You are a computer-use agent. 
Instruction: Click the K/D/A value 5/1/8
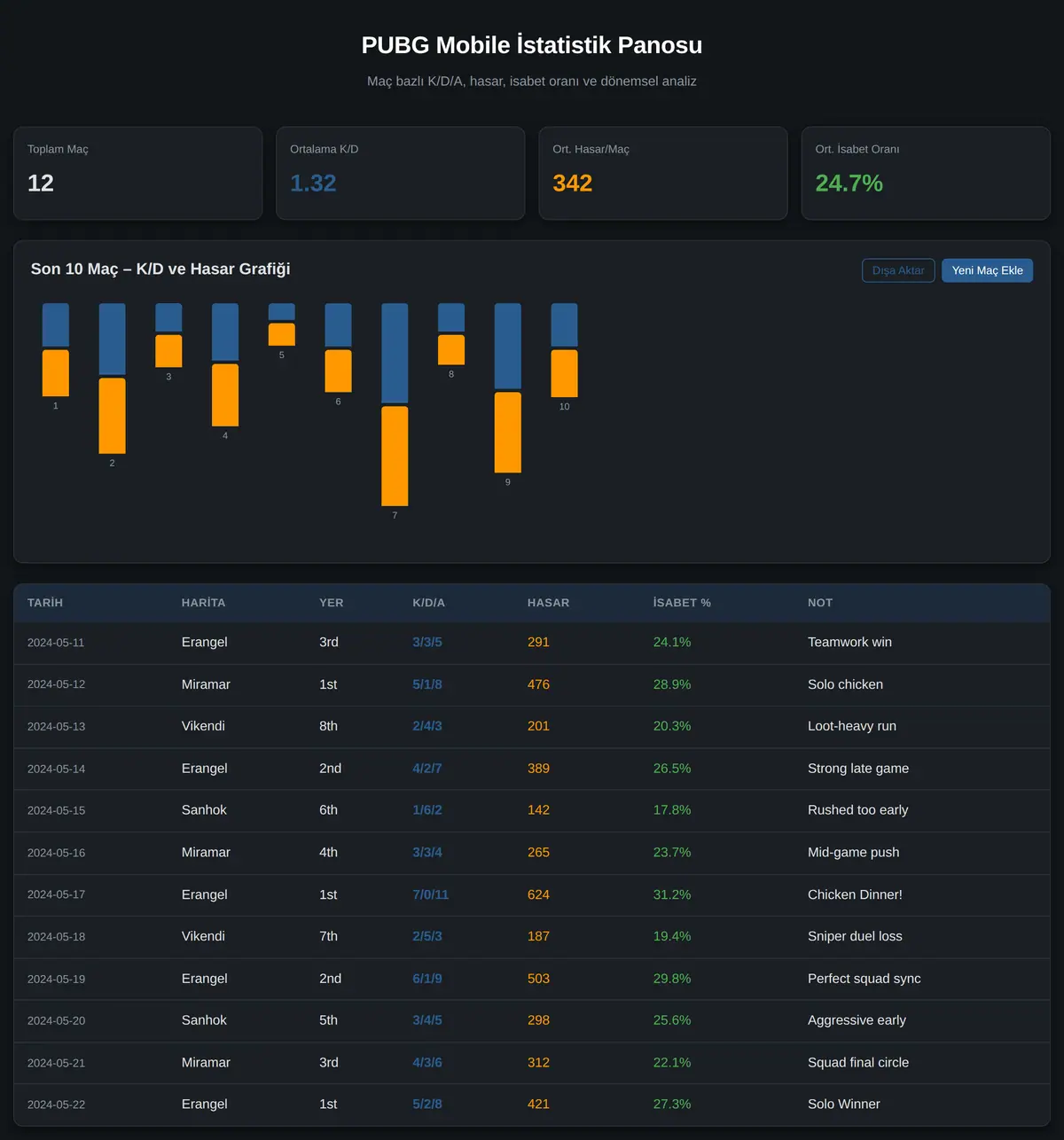coord(427,684)
